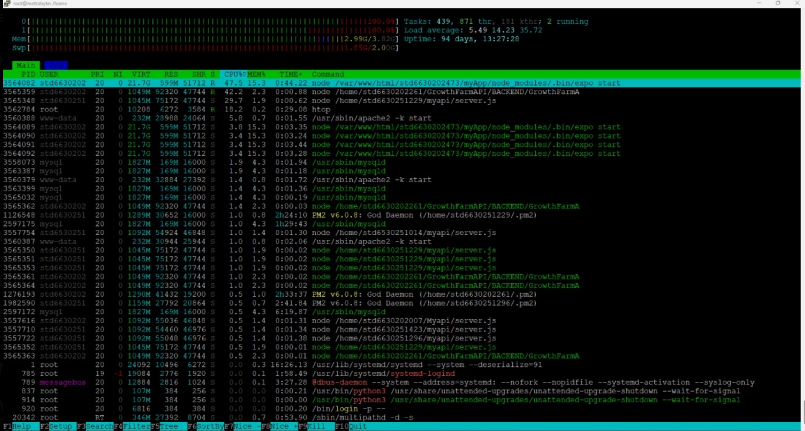The height and width of the screenshot is (431, 805).
Task: Select the highlighted expo start process row
Action: click(400, 82)
